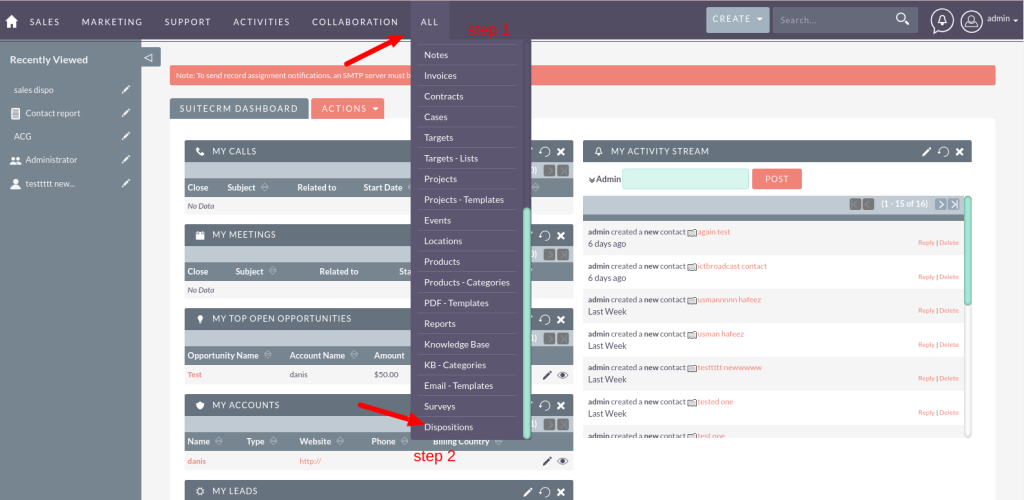Click the Home icon in the navbar

tap(12, 21)
